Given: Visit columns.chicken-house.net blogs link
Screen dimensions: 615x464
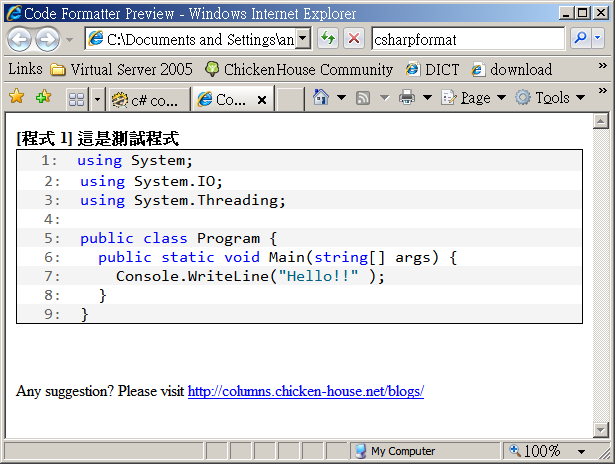Looking at the screenshot, I should (305, 391).
